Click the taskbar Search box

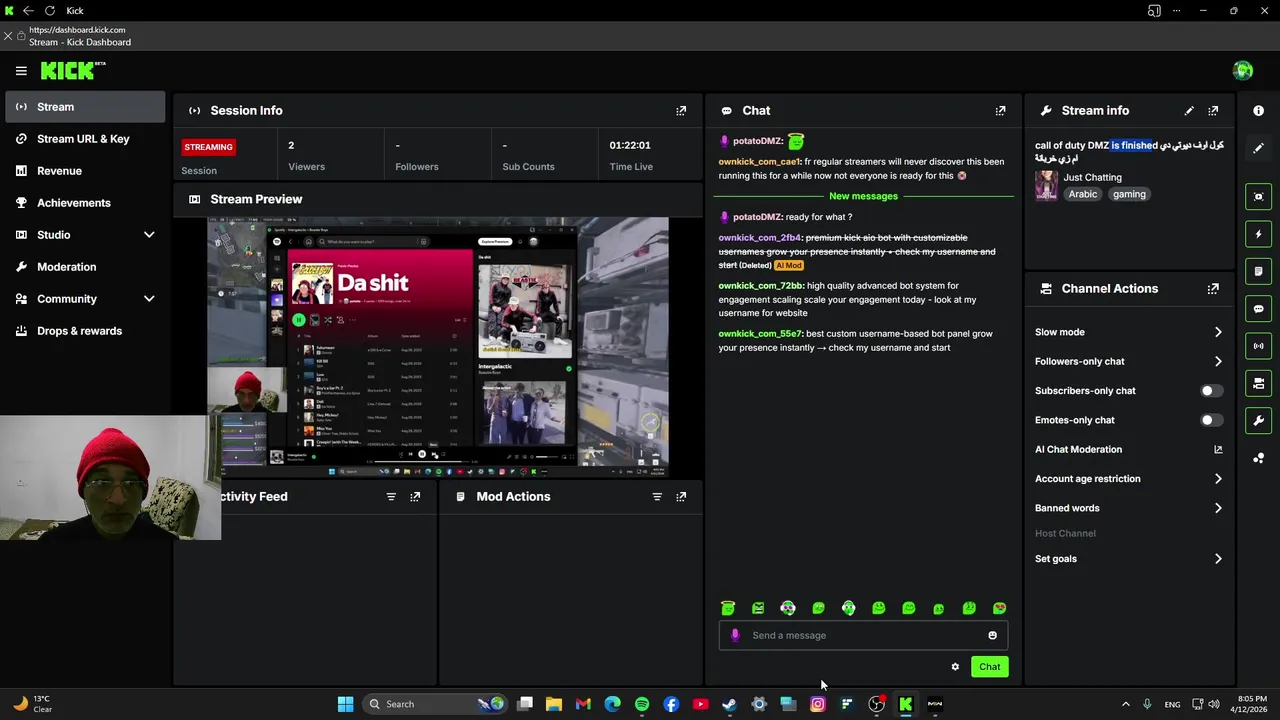pyautogui.click(x=435, y=704)
